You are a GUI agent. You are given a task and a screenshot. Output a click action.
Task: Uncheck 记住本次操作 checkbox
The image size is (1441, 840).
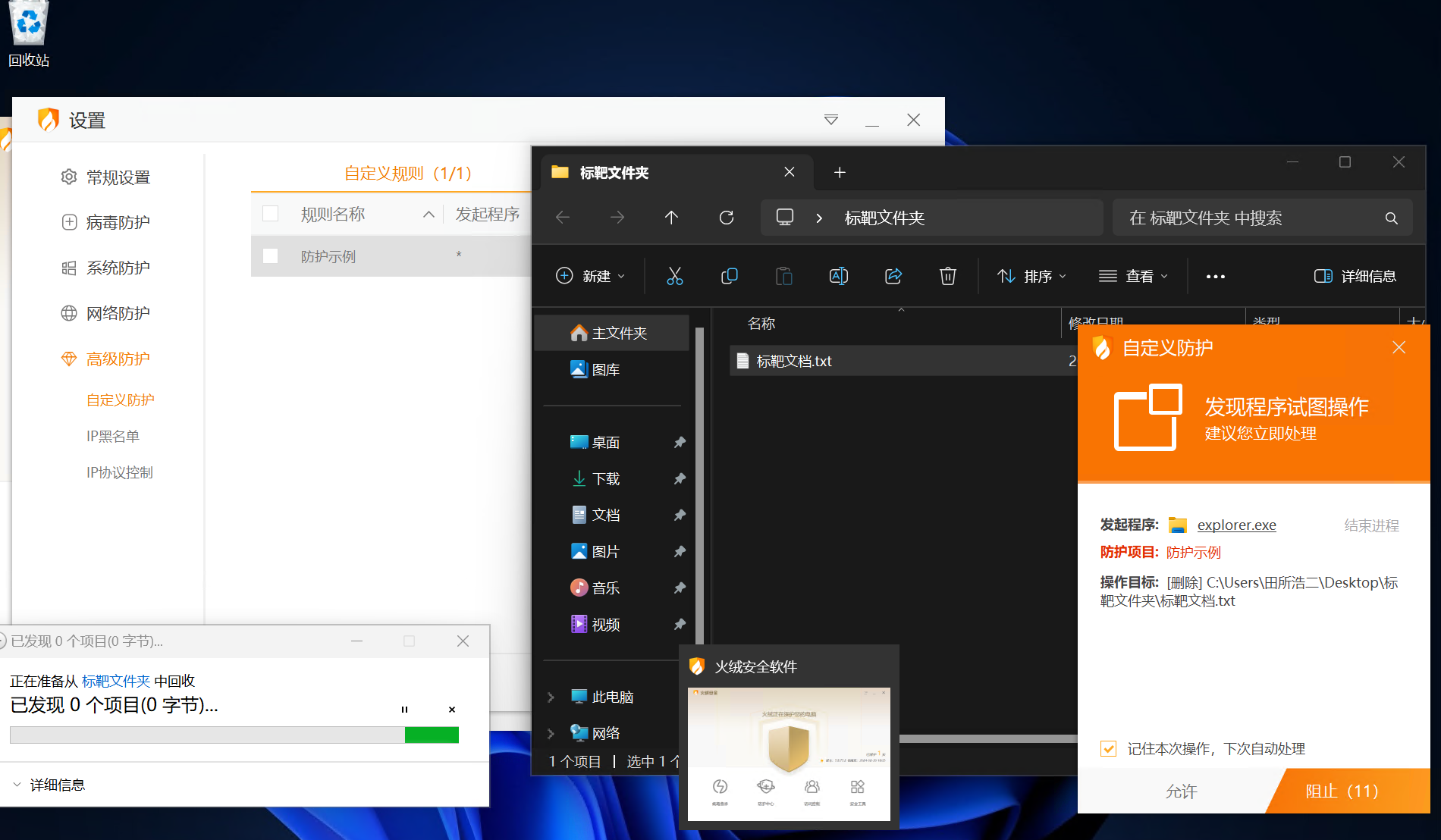[1108, 749]
